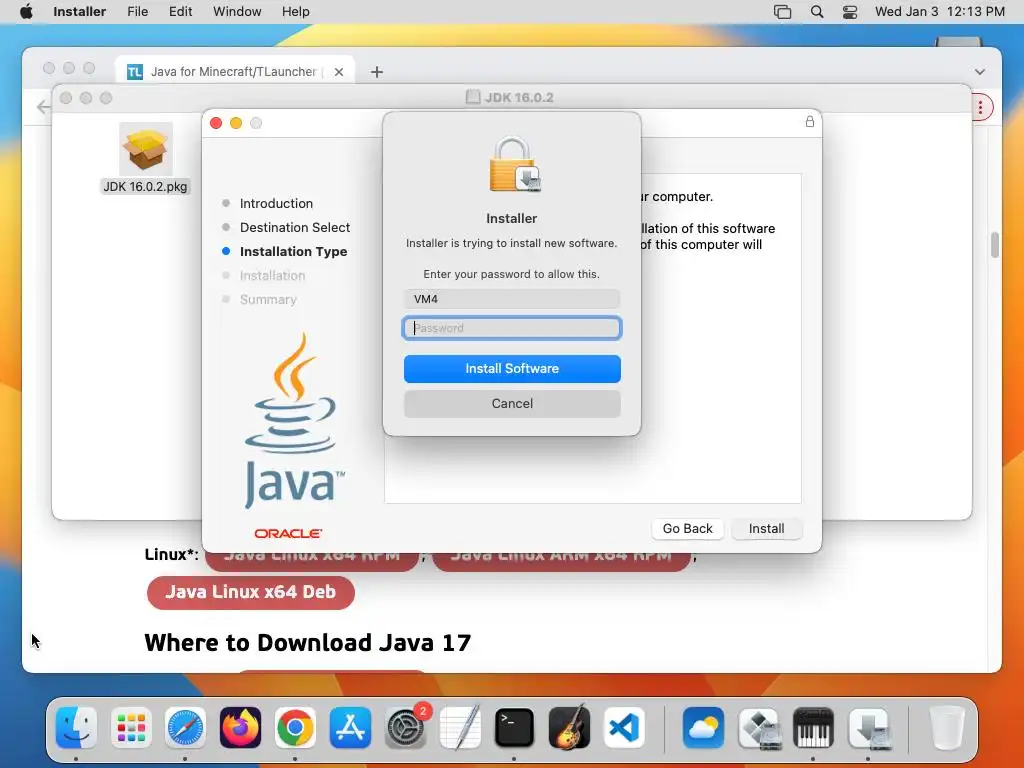The height and width of the screenshot is (768, 1024).
Task: Click the Install Software button
Action: [x=512, y=368]
